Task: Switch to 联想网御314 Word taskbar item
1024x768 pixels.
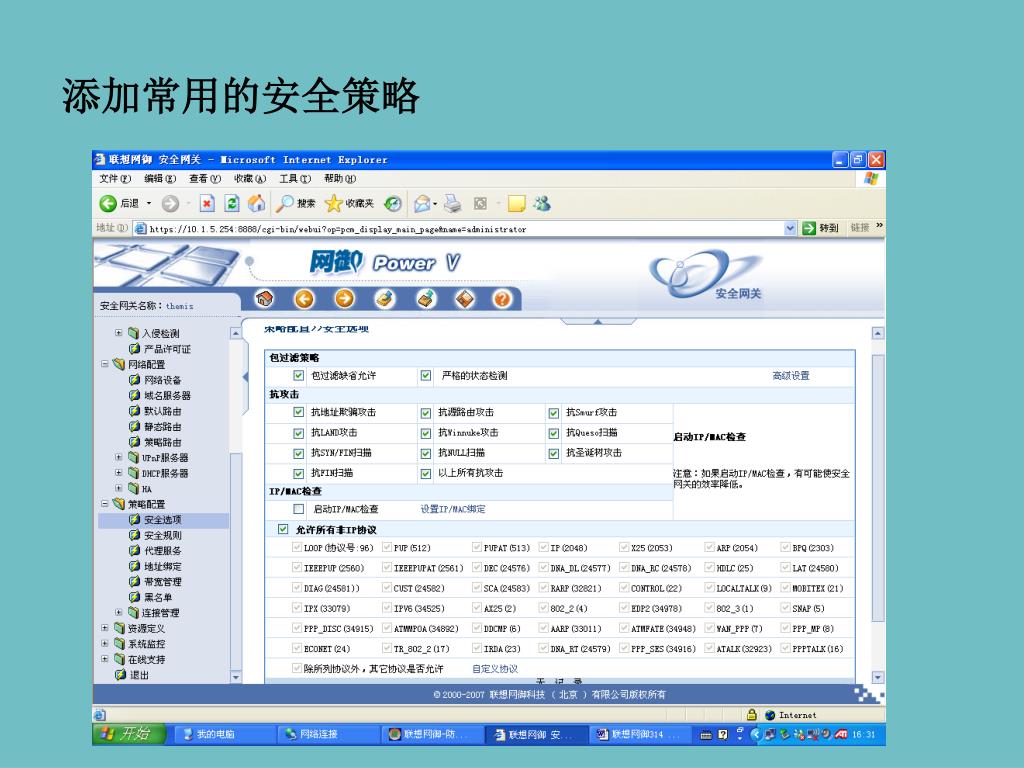Action: [x=641, y=734]
